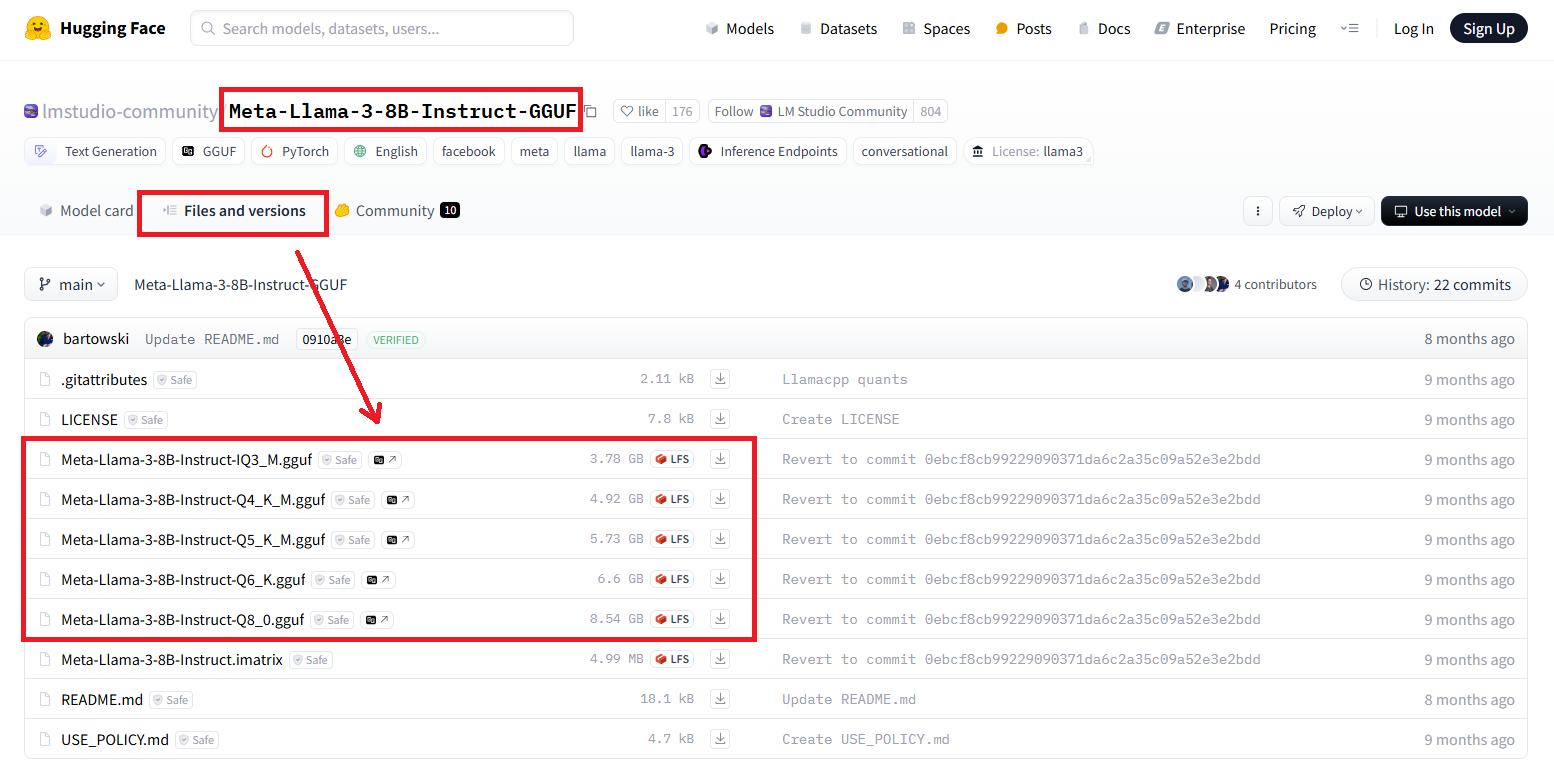This screenshot has width=1554, height=780.
Task: Open GGUF viewer icon for Q5_K_M file
Action: pyautogui.click(x=398, y=540)
